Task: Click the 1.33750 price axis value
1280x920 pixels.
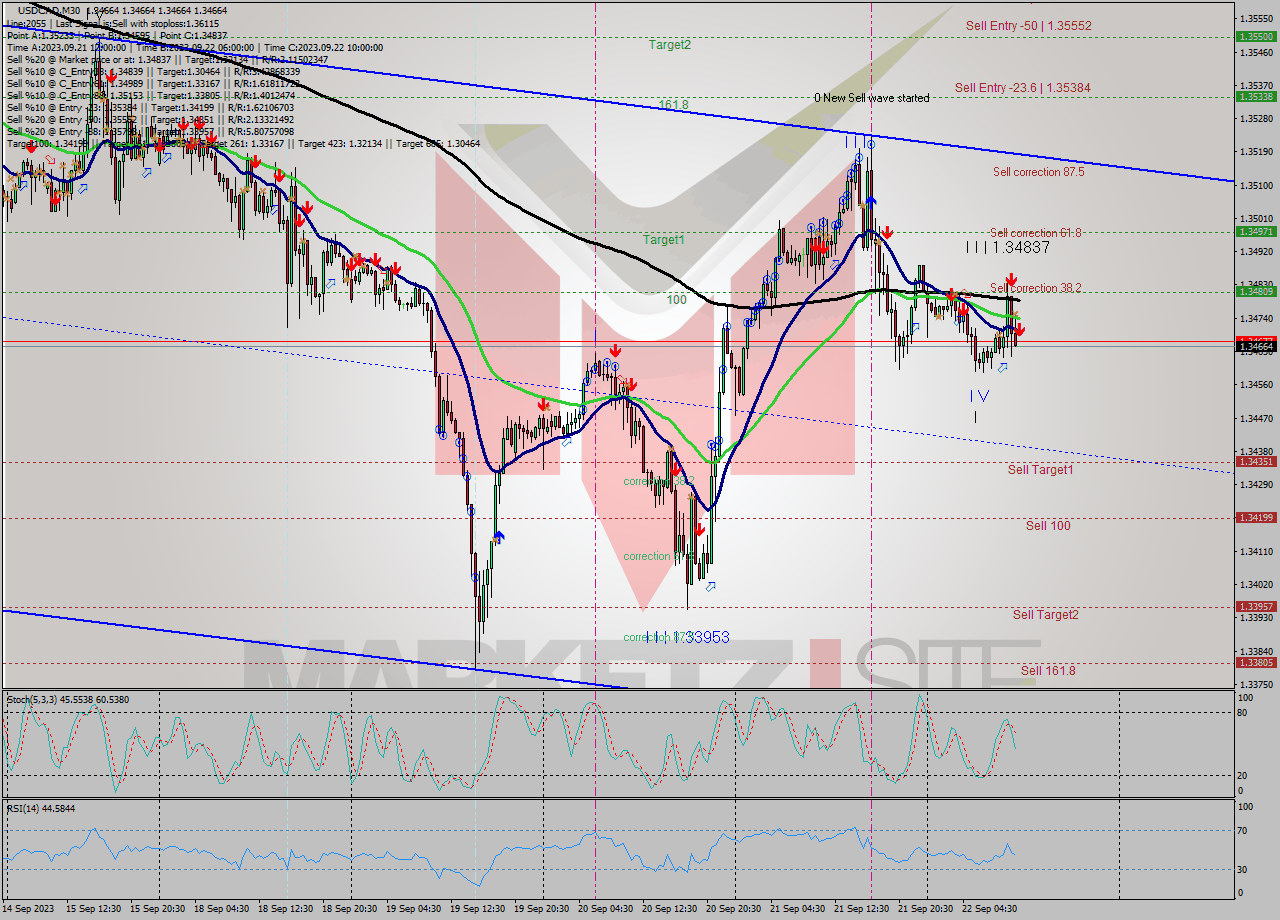Action: 1256,685
